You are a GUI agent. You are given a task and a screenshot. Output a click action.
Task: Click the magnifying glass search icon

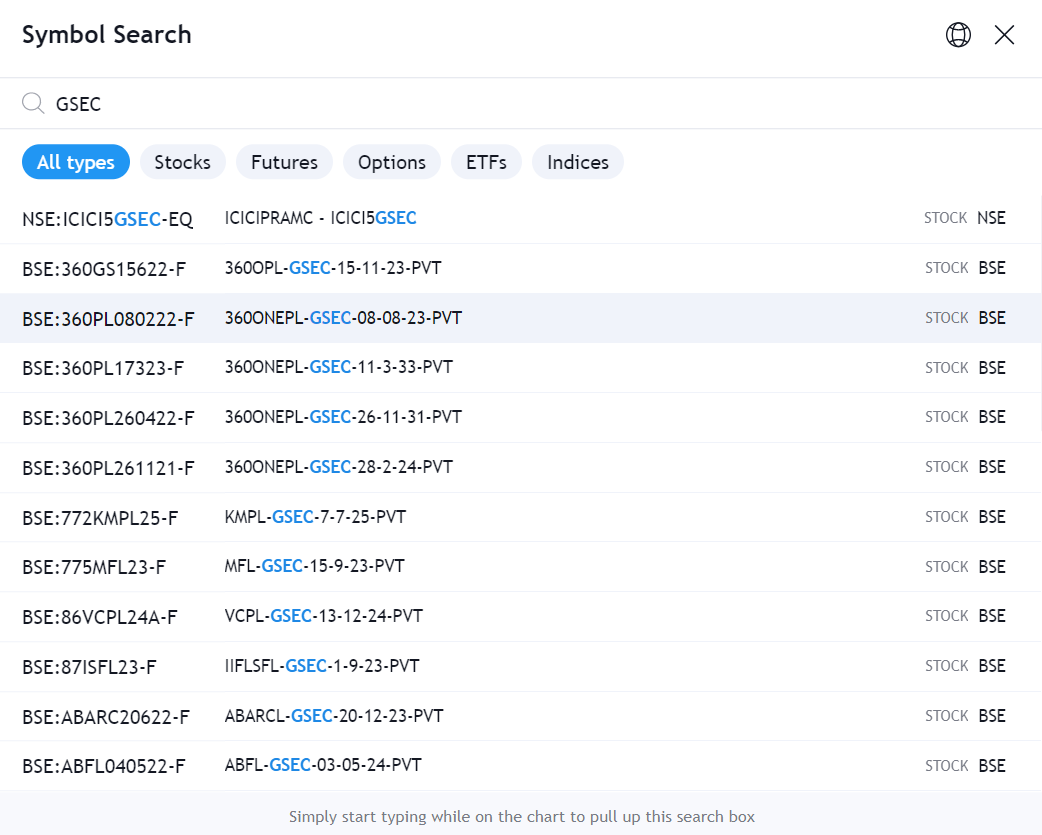click(x=33, y=104)
